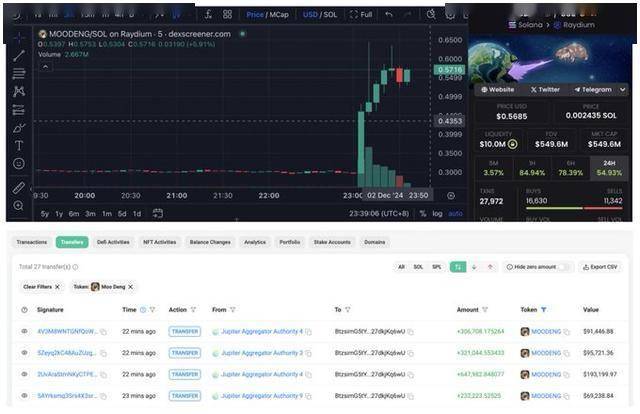
Task: Toggle details eye for $95,721.36 transfer
Action: (x=24, y=352)
